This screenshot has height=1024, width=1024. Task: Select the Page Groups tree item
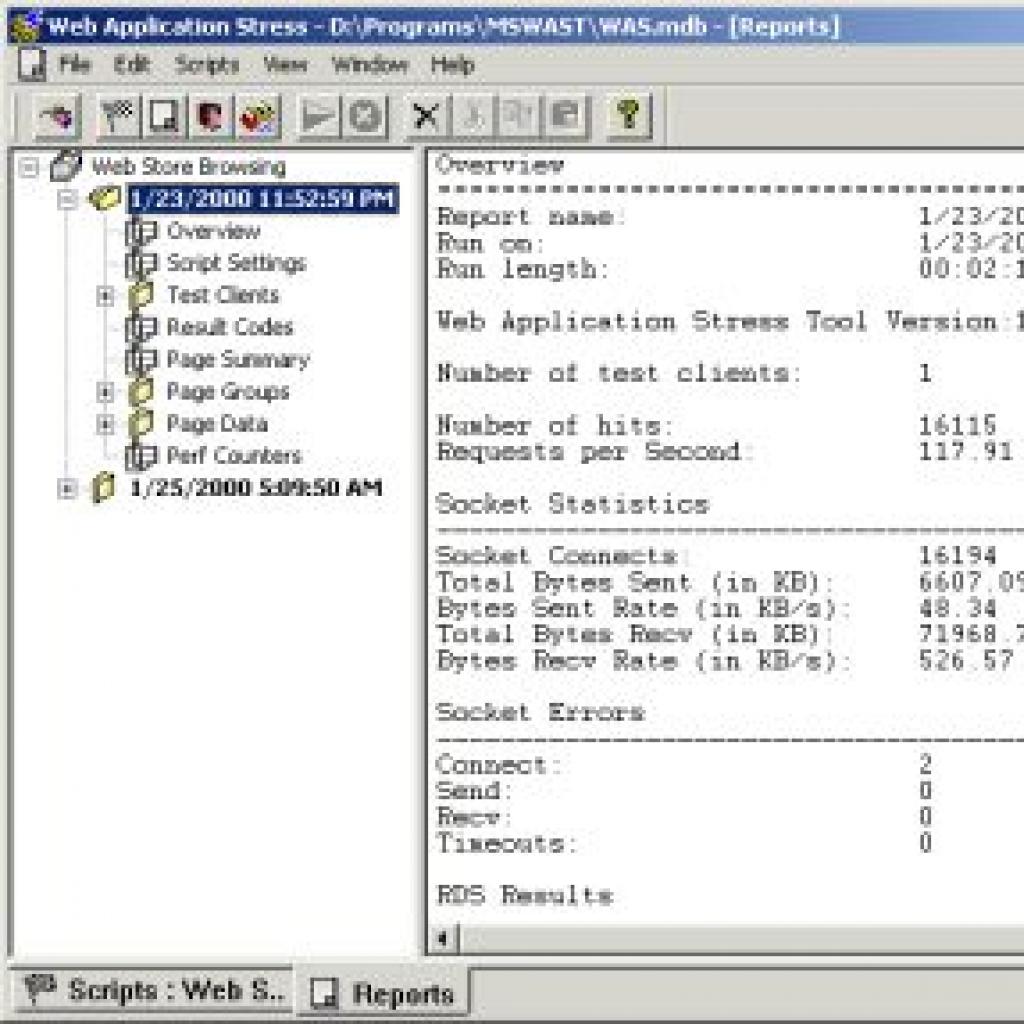[x=228, y=392]
